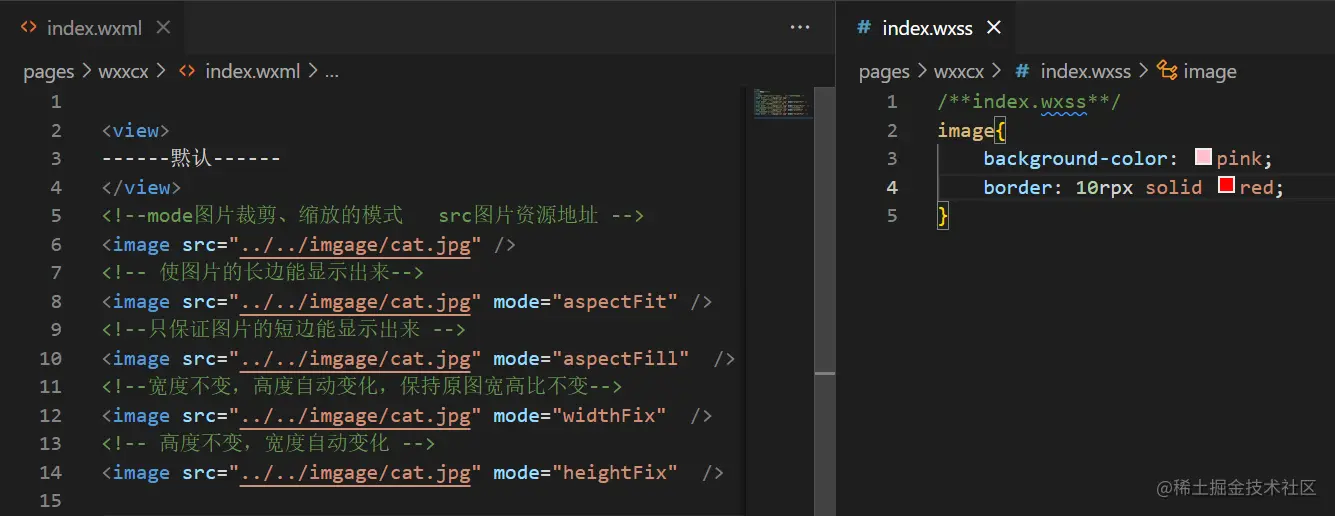Open the 'image' symbol breadcrumb

tap(1209, 71)
